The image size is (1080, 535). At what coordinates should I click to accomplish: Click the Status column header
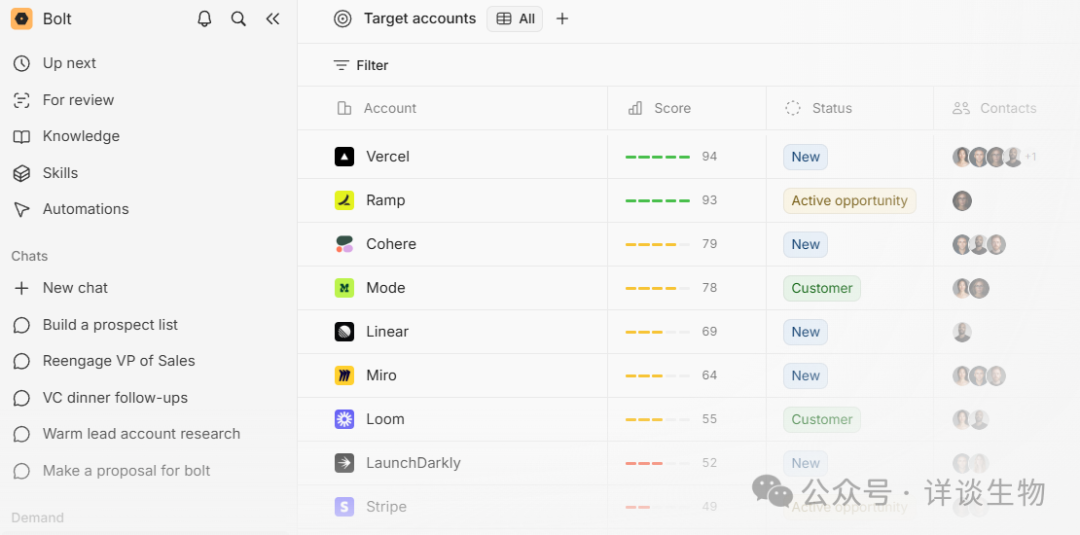(818, 108)
